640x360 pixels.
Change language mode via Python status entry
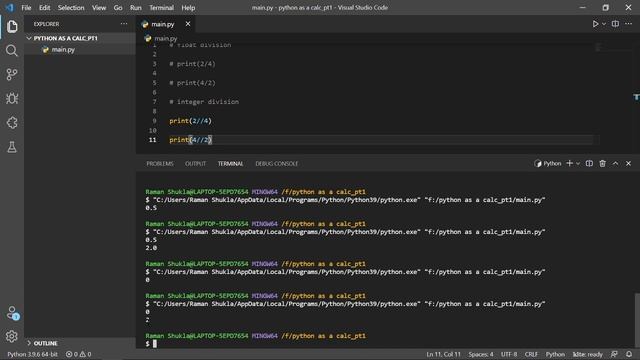(555, 354)
